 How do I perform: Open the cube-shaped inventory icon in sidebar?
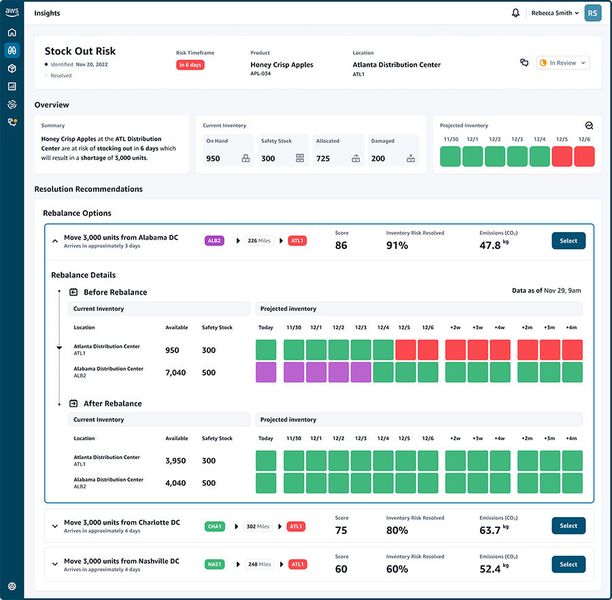pos(12,68)
